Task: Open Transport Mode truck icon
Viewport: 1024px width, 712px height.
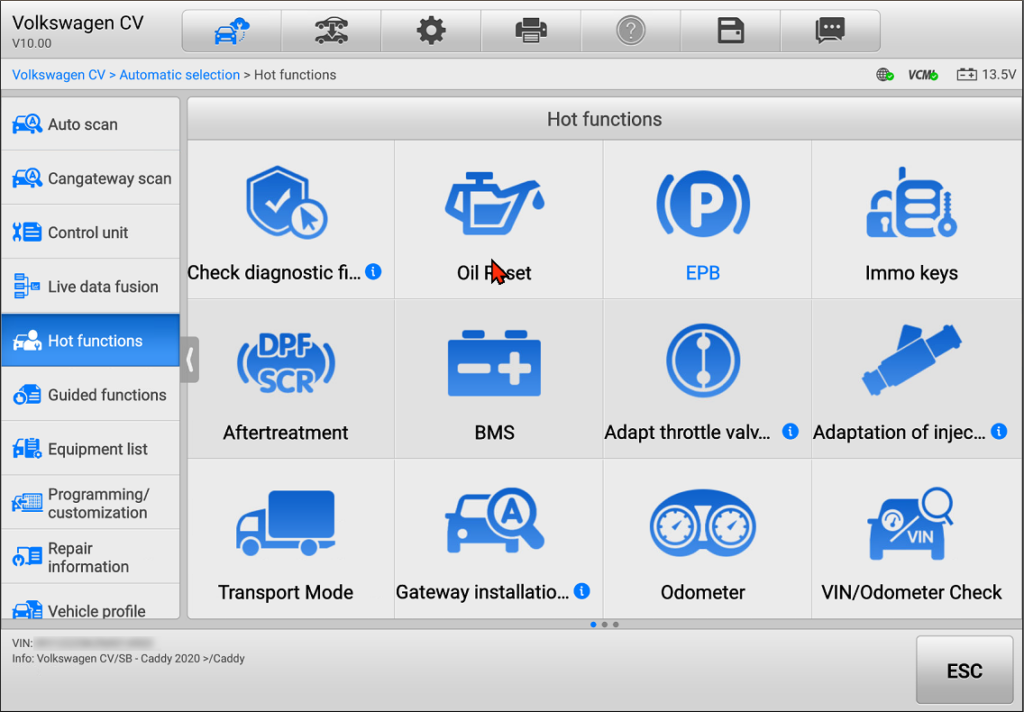Action: coord(286,523)
